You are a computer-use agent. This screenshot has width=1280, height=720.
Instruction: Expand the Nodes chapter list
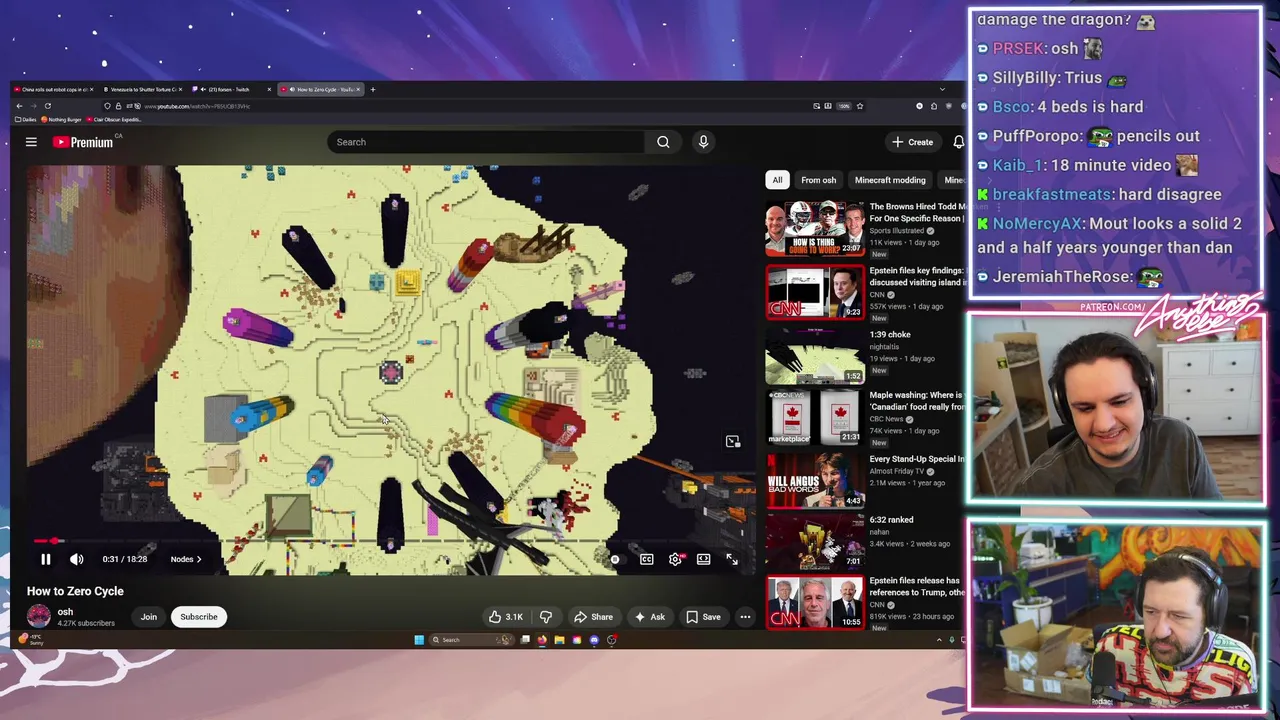click(x=186, y=559)
